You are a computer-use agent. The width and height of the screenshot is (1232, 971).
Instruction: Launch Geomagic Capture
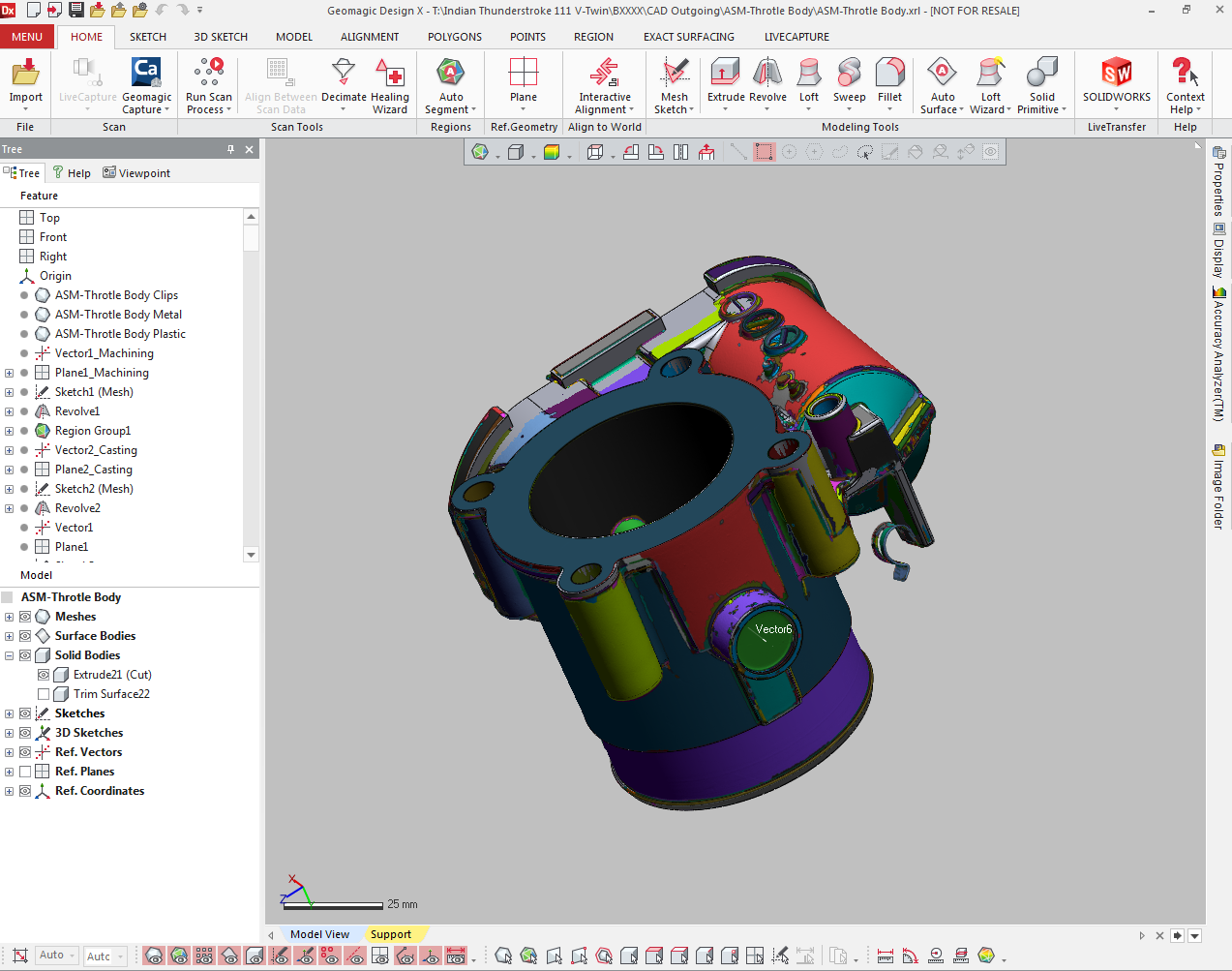pyautogui.click(x=146, y=85)
